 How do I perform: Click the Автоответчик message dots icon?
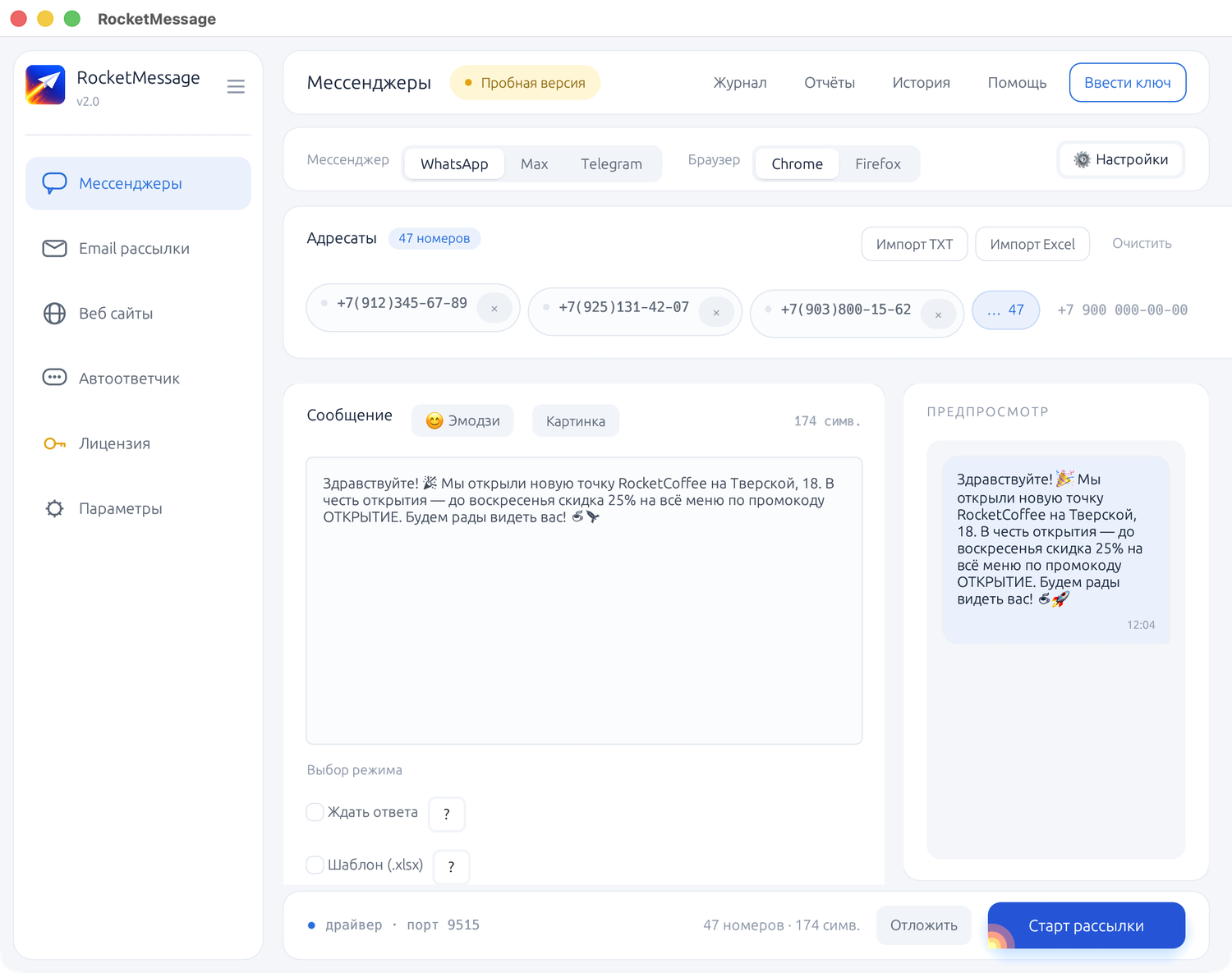point(54,378)
